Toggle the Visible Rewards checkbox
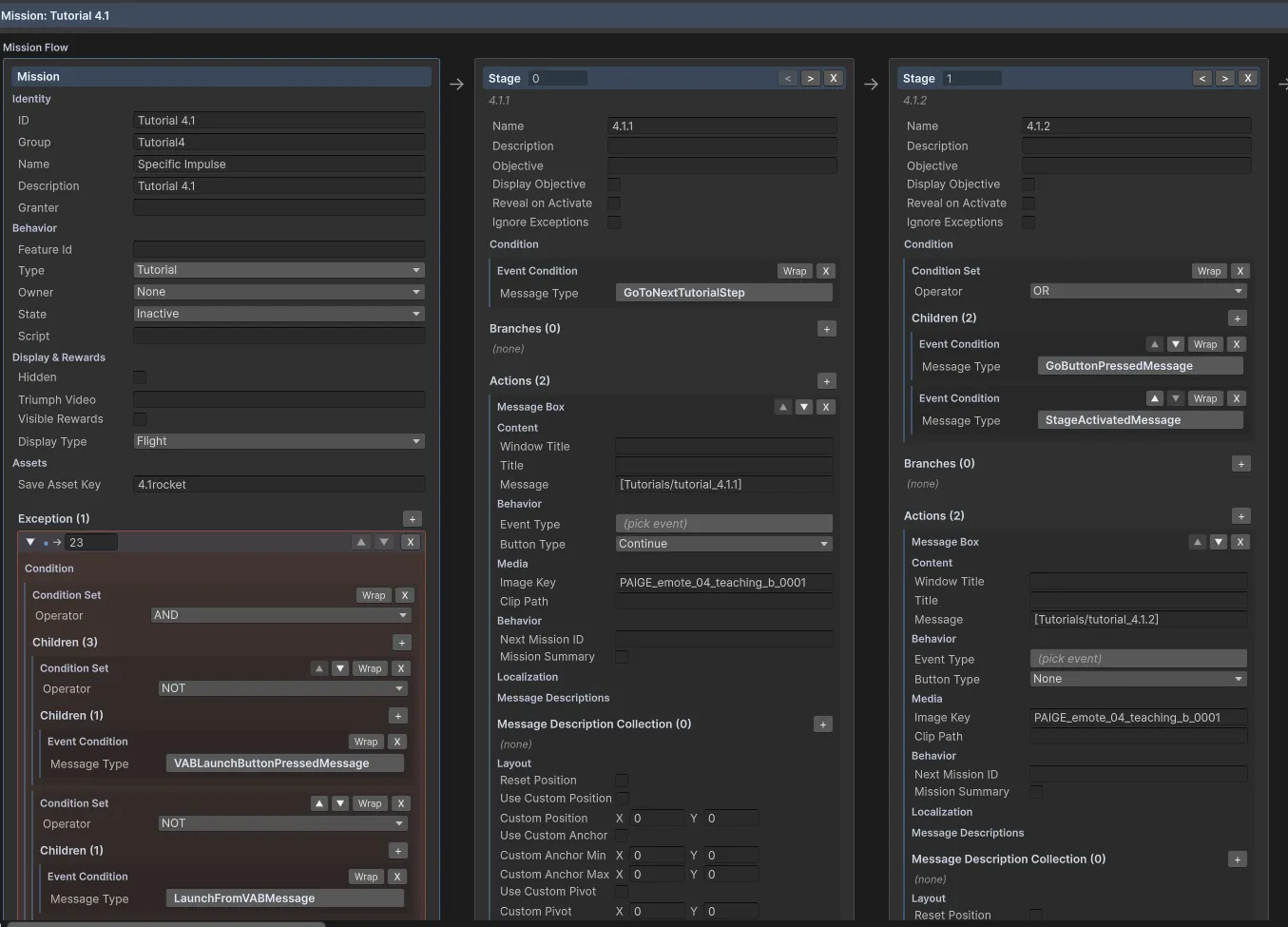 pos(140,419)
